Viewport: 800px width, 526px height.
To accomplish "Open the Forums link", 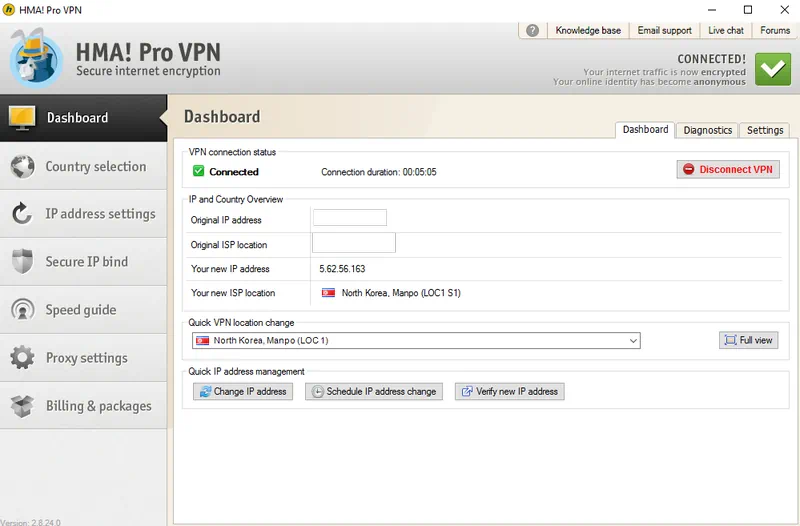I will [774, 31].
